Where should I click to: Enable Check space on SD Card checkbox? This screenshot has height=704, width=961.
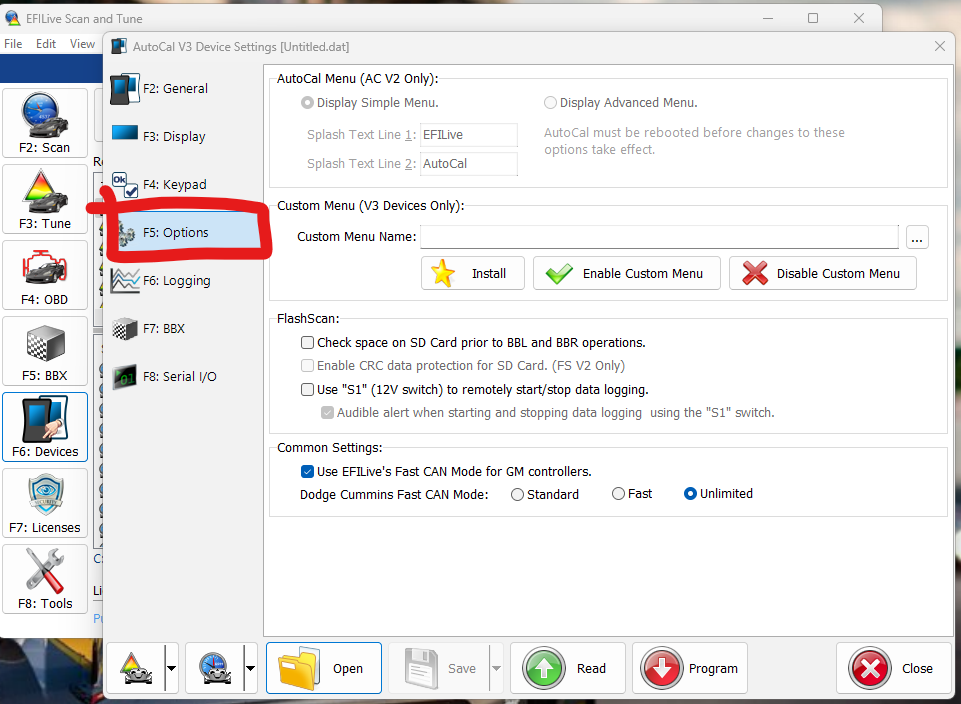click(308, 343)
